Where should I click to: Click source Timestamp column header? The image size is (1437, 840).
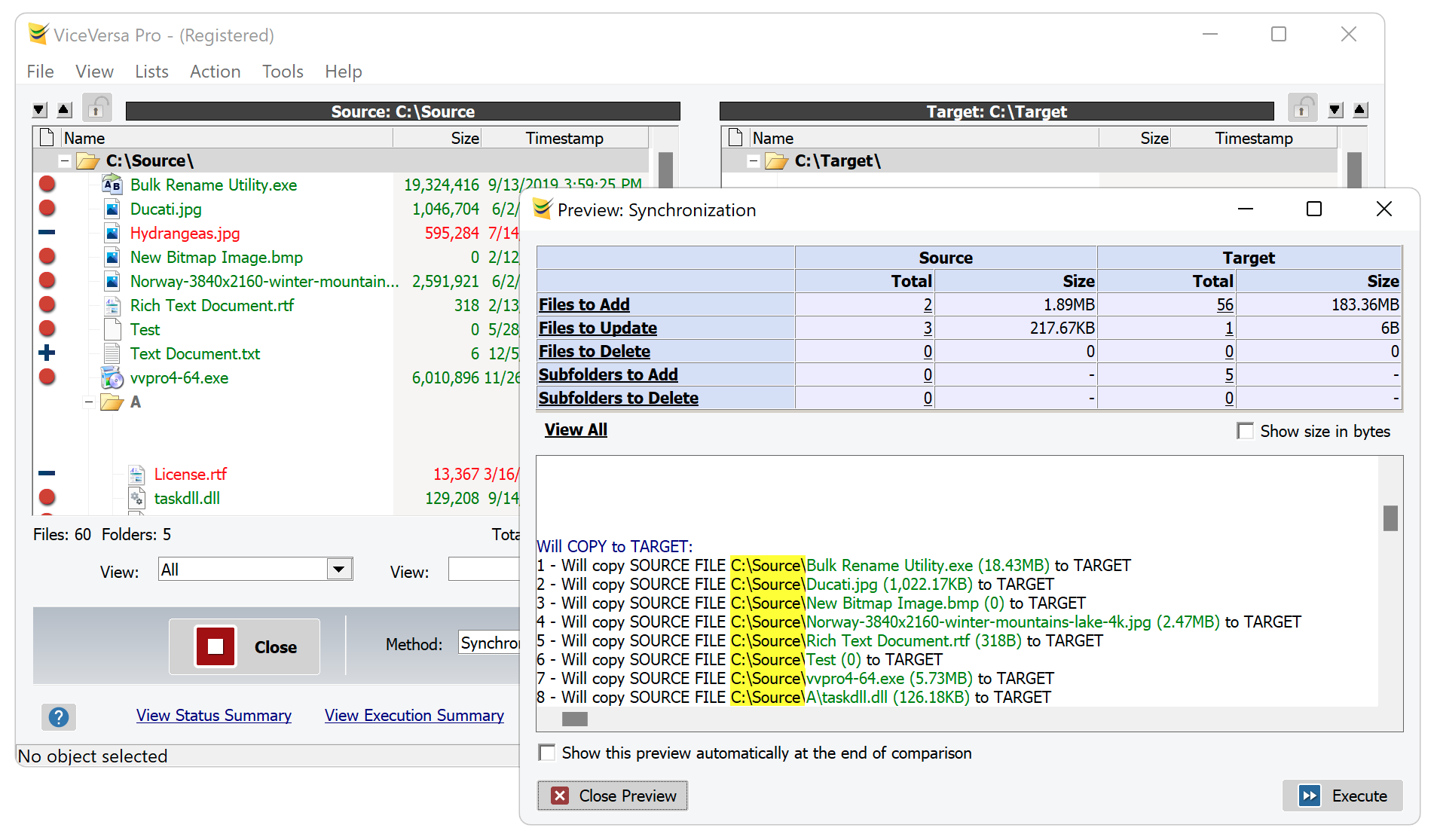pyautogui.click(x=564, y=138)
